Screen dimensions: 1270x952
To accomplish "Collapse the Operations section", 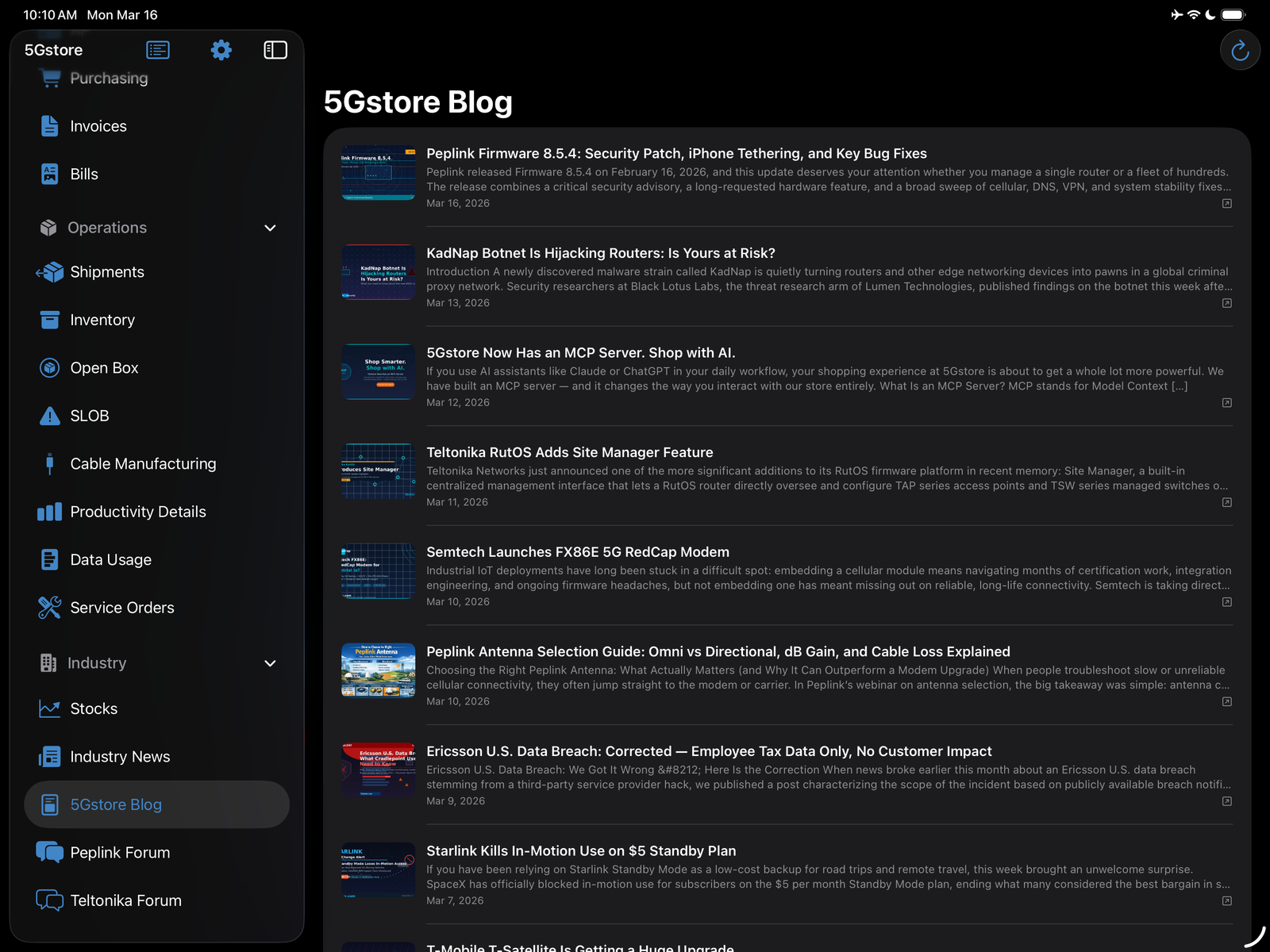I will [270, 228].
